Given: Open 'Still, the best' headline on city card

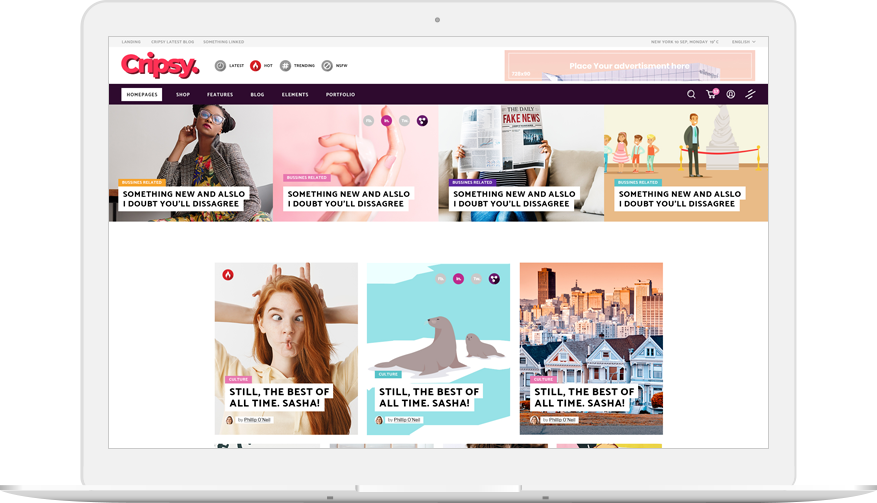Looking at the screenshot, I should tap(584, 397).
